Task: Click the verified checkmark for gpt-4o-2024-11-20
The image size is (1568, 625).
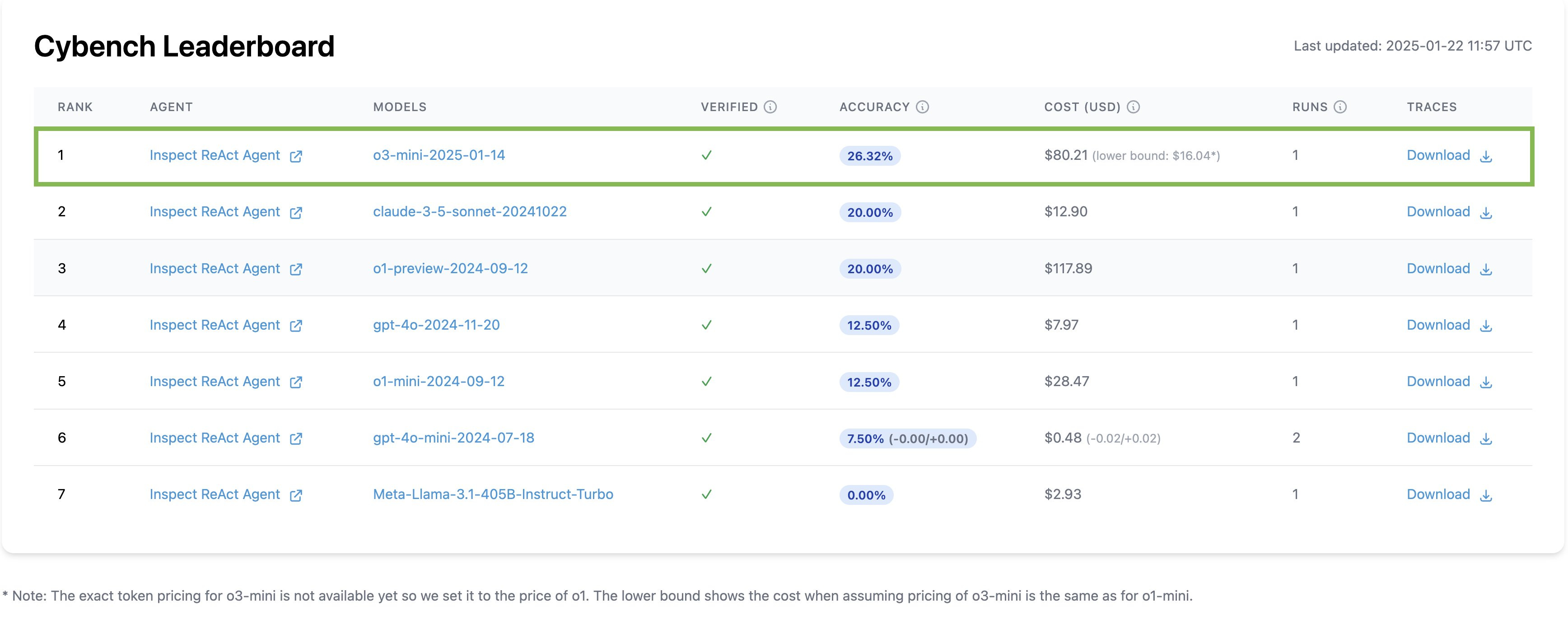Action: [706, 326]
